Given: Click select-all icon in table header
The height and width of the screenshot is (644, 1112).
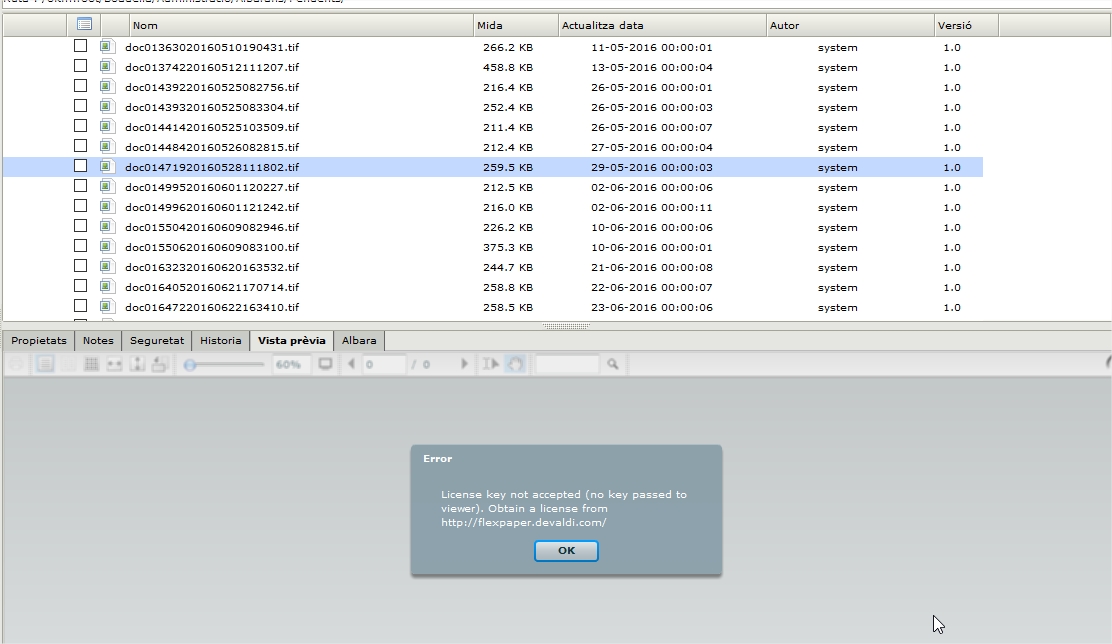Looking at the screenshot, I should [x=85, y=25].
